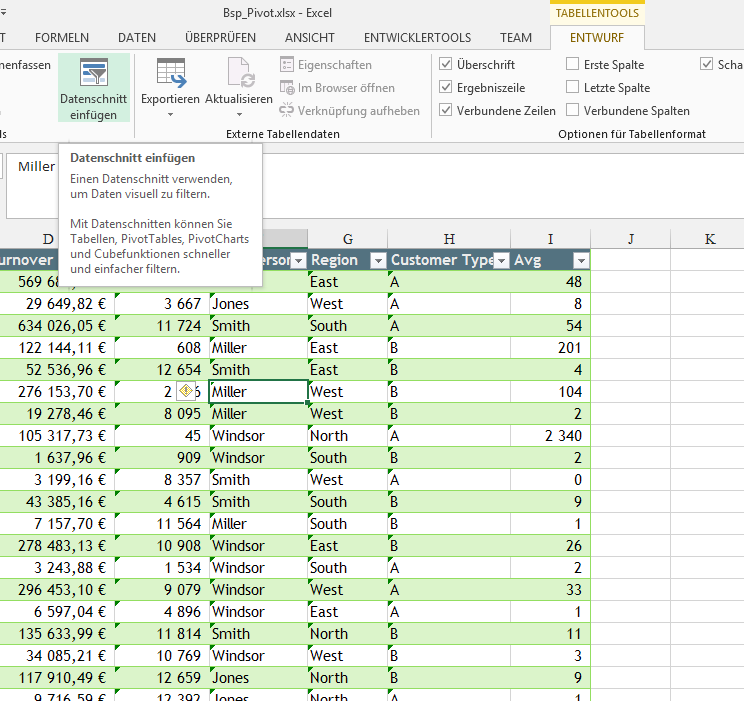This screenshot has height=701, width=744.
Task: Expand the Avg column filter arrow
Action: [579, 261]
